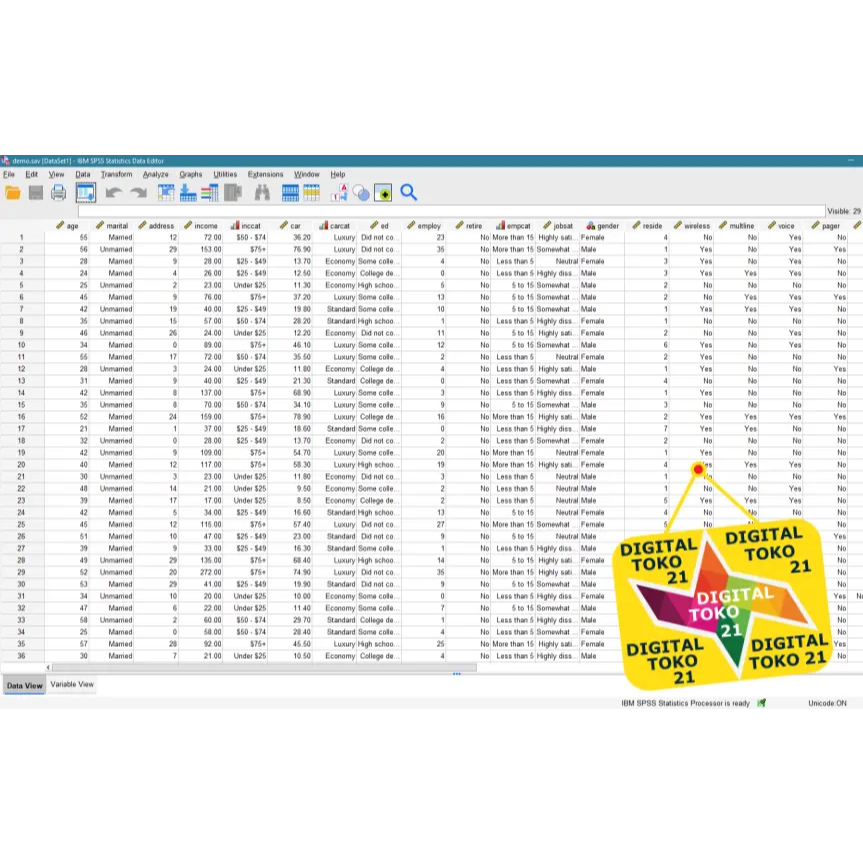Select the empcat column header
Screen dimensions: 863x863
tap(512, 226)
